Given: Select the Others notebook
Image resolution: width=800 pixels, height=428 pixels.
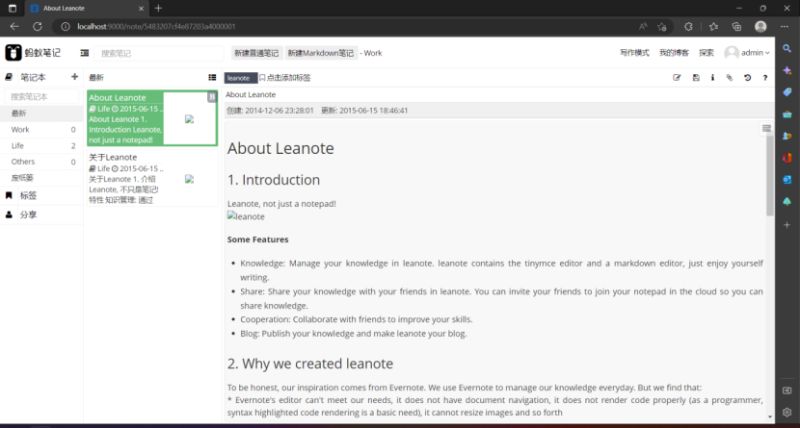Looking at the screenshot, I should [x=41, y=162].
